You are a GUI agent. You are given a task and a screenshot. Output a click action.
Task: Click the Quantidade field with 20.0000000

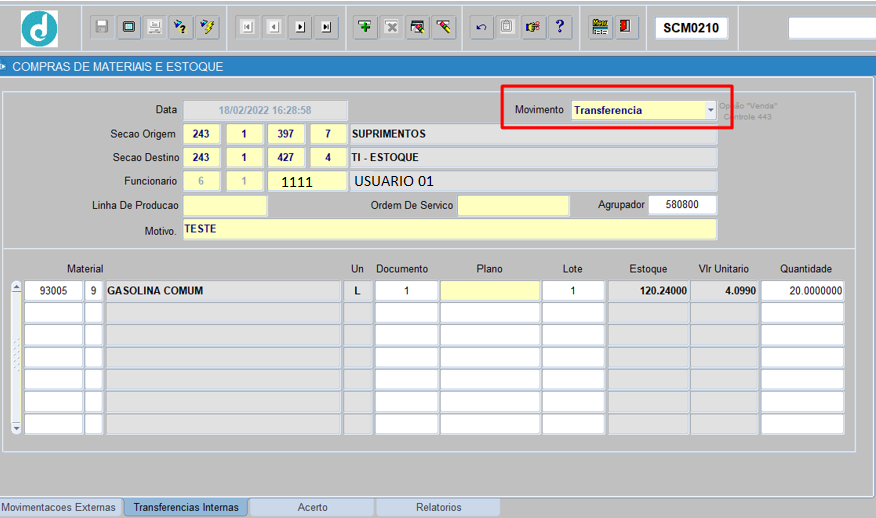tap(803, 291)
